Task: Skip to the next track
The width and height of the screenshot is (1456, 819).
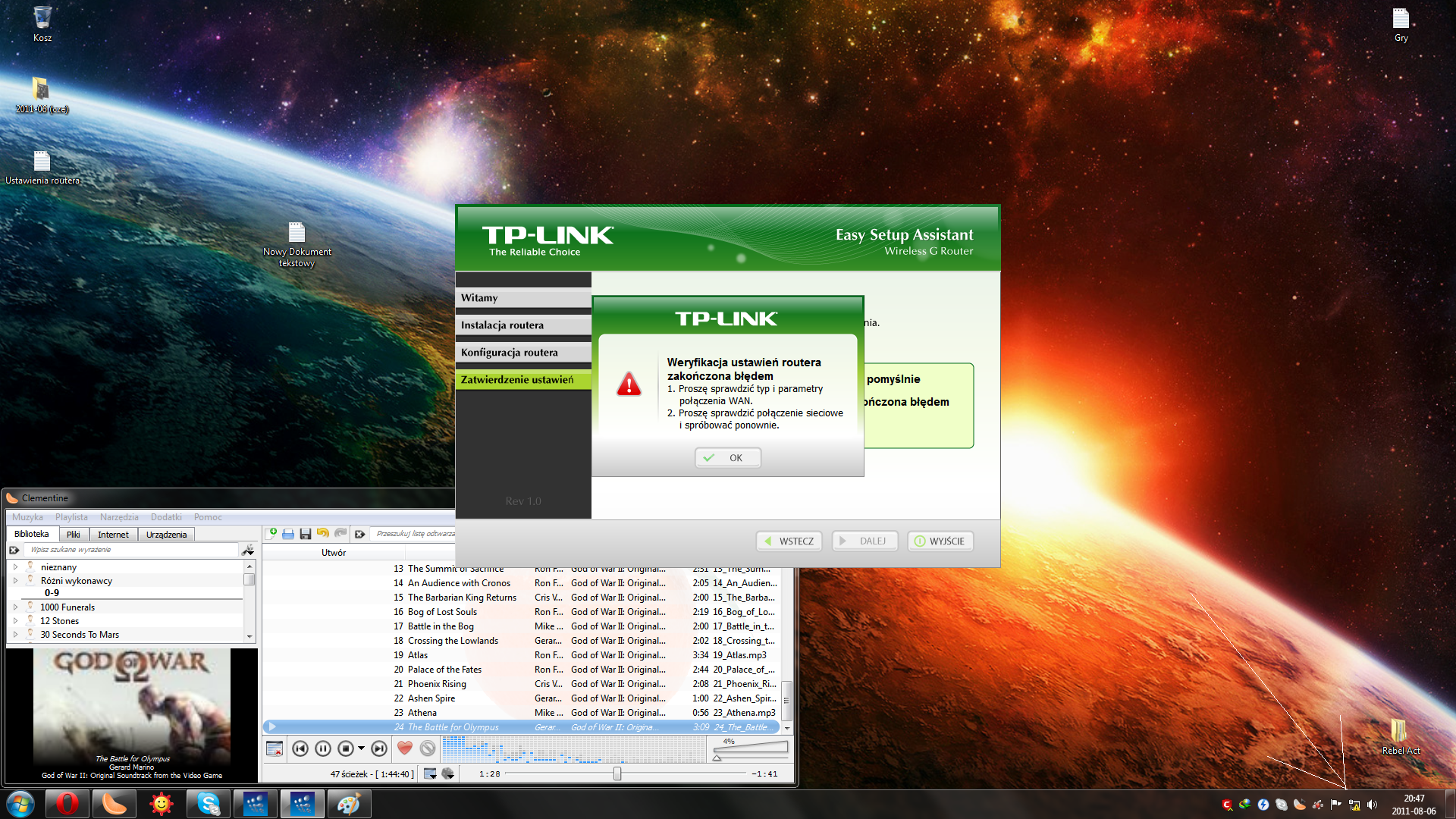Action: [x=379, y=749]
